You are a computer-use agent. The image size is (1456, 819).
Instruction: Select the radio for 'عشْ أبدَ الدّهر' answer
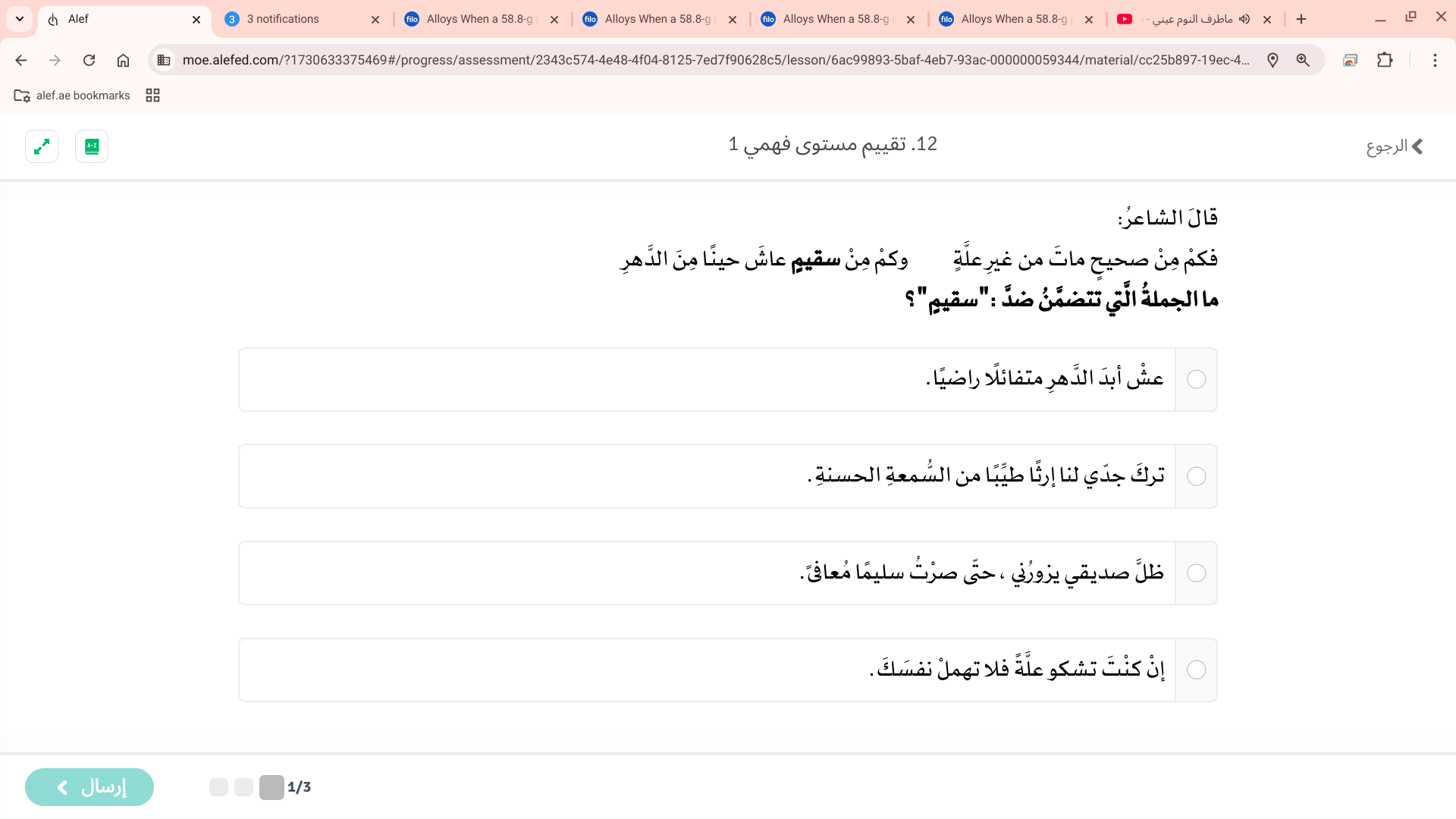[1196, 379]
